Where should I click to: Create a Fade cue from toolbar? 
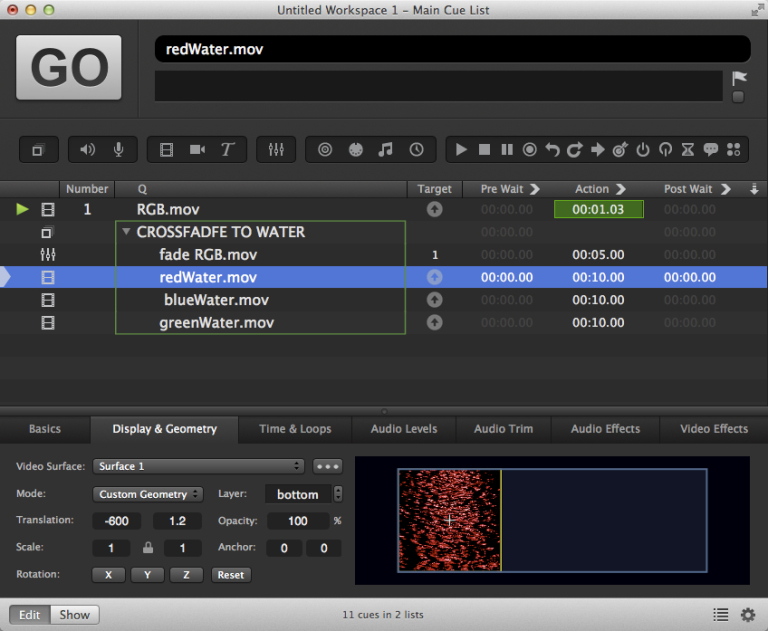click(x=276, y=150)
